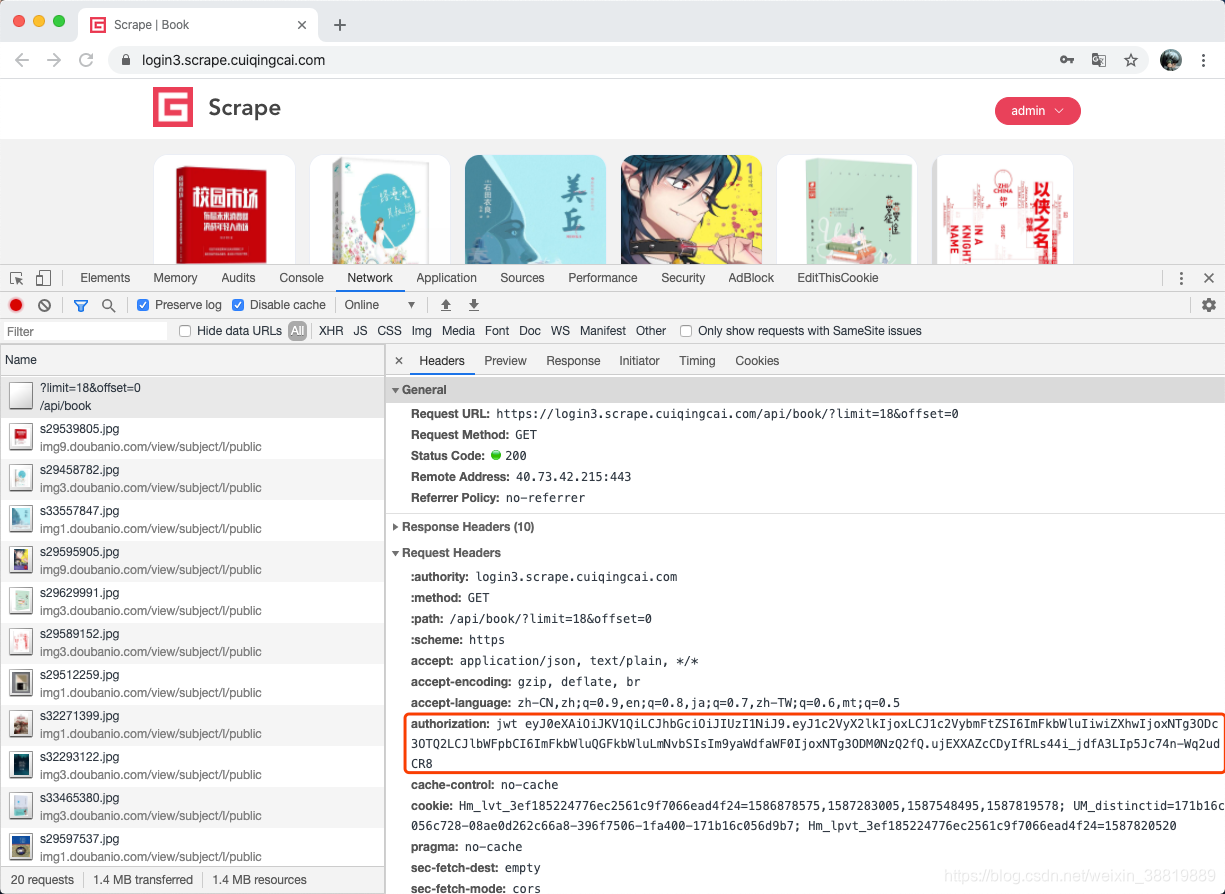This screenshot has height=894, width=1225.
Task: Open the Chrome three-dot menu
Action: pos(1203,60)
